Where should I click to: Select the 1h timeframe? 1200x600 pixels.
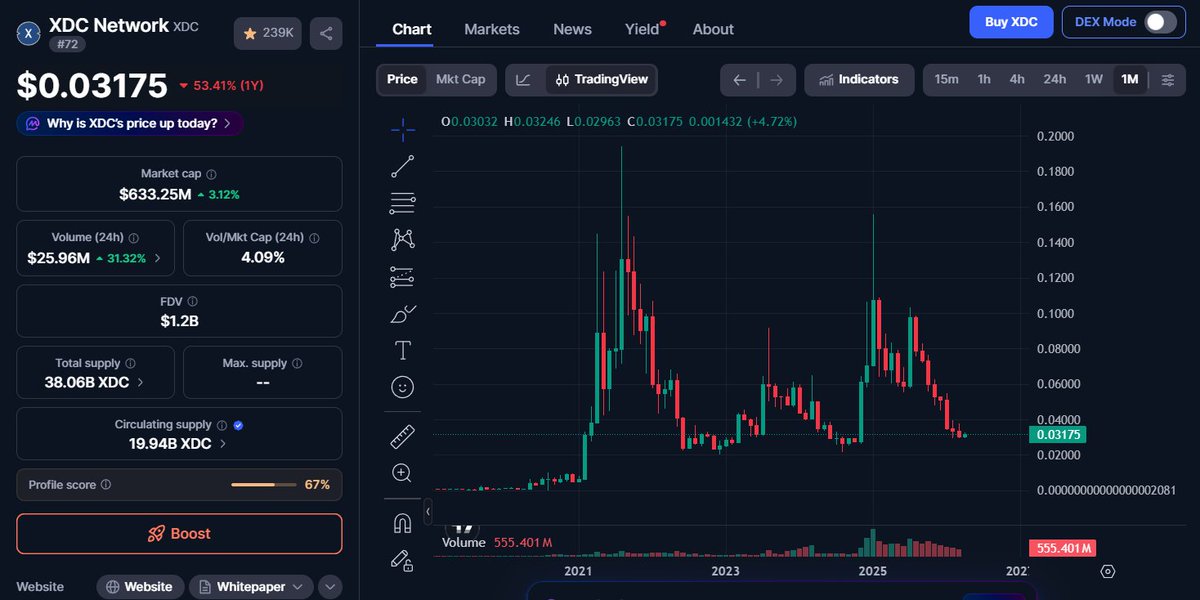(984, 80)
